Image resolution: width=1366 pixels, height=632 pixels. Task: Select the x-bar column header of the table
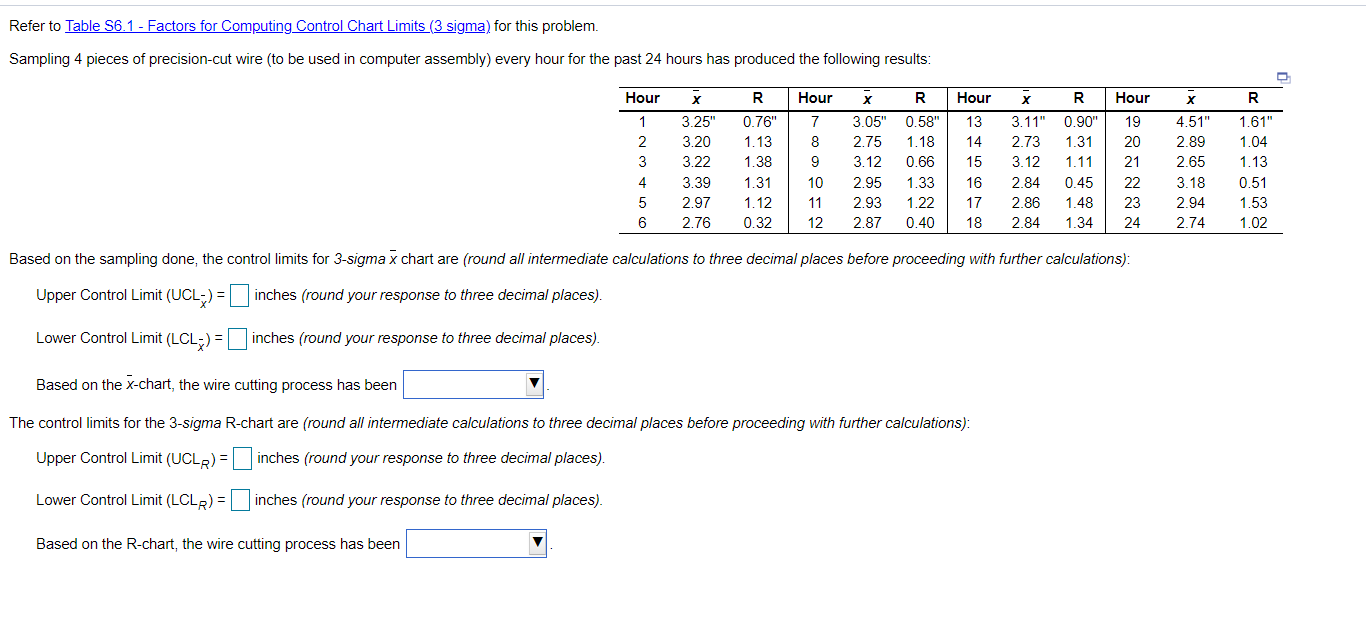pos(697,97)
